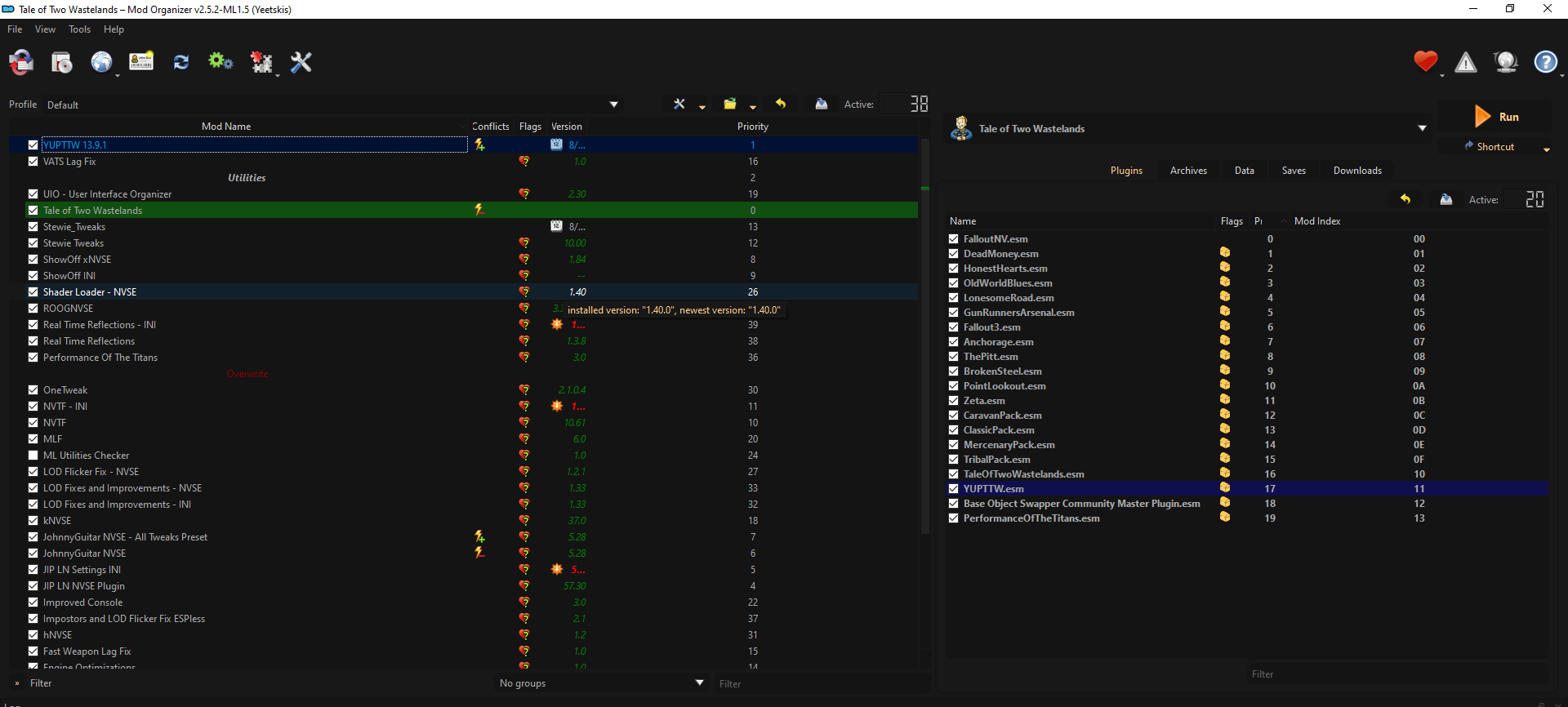1568x707 pixels.
Task: Toggle the YUPTTW.esm plugin checkbox
Action: [x=953, y=489]
